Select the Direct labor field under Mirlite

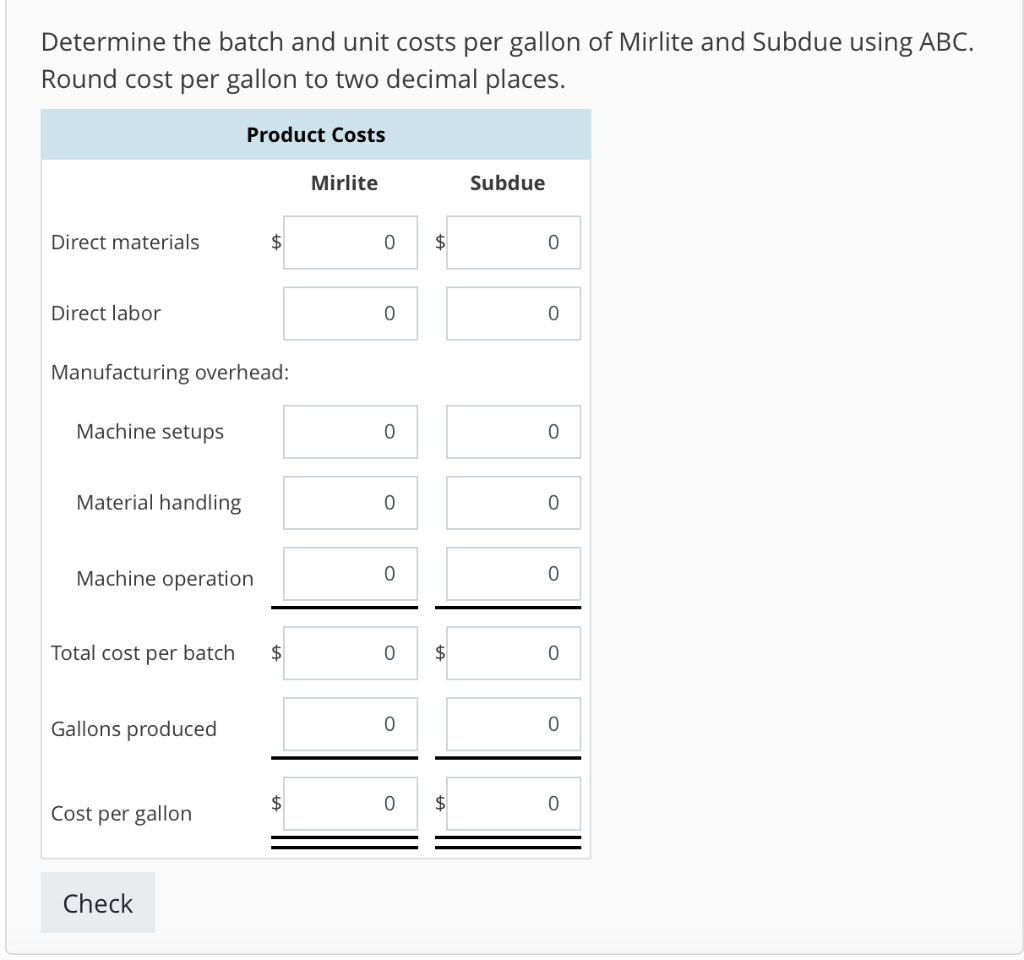coord(350,313)
